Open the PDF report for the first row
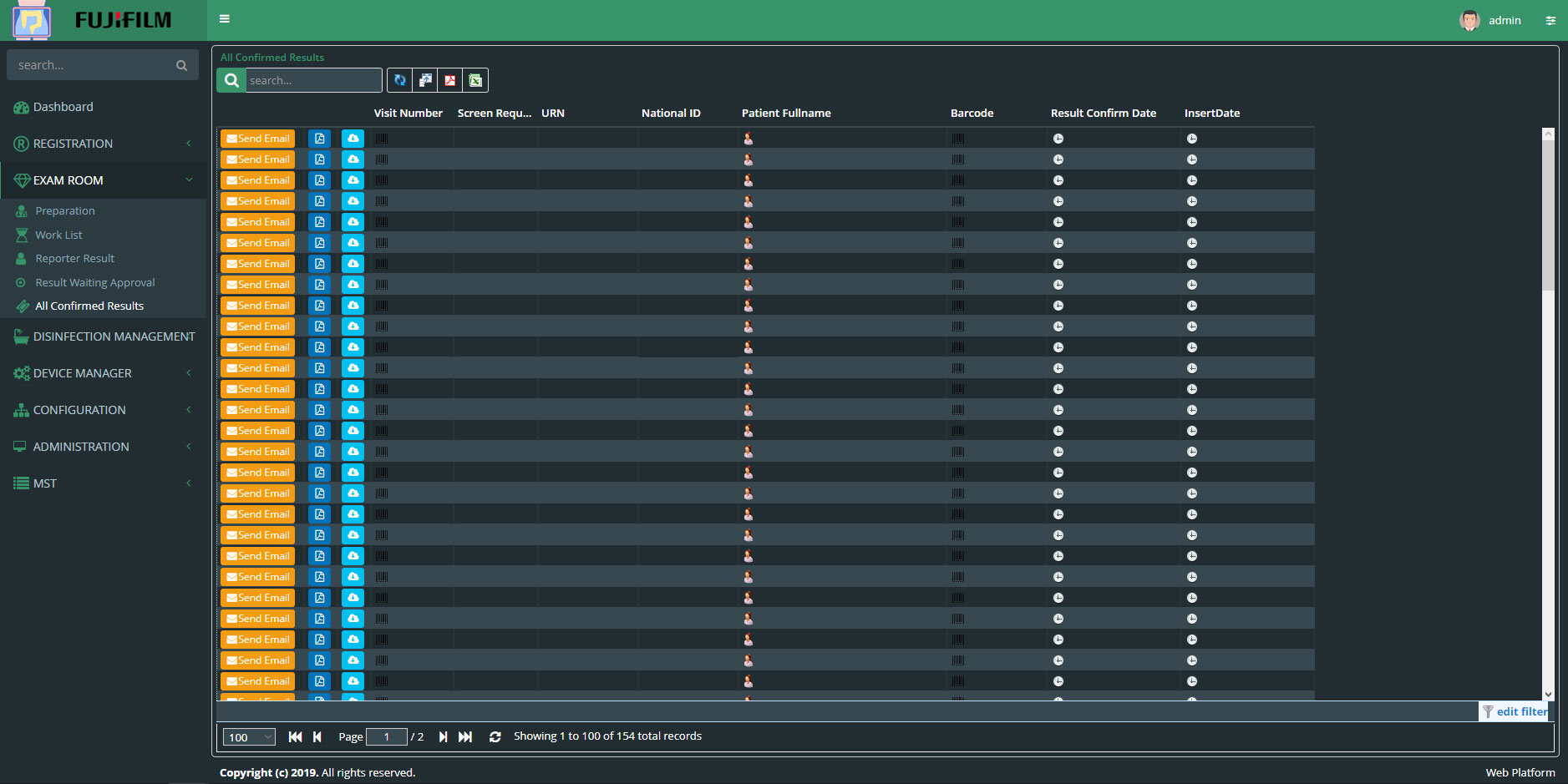The height and width of the screenshot is (784, 1568). click(x=319, y=139)
